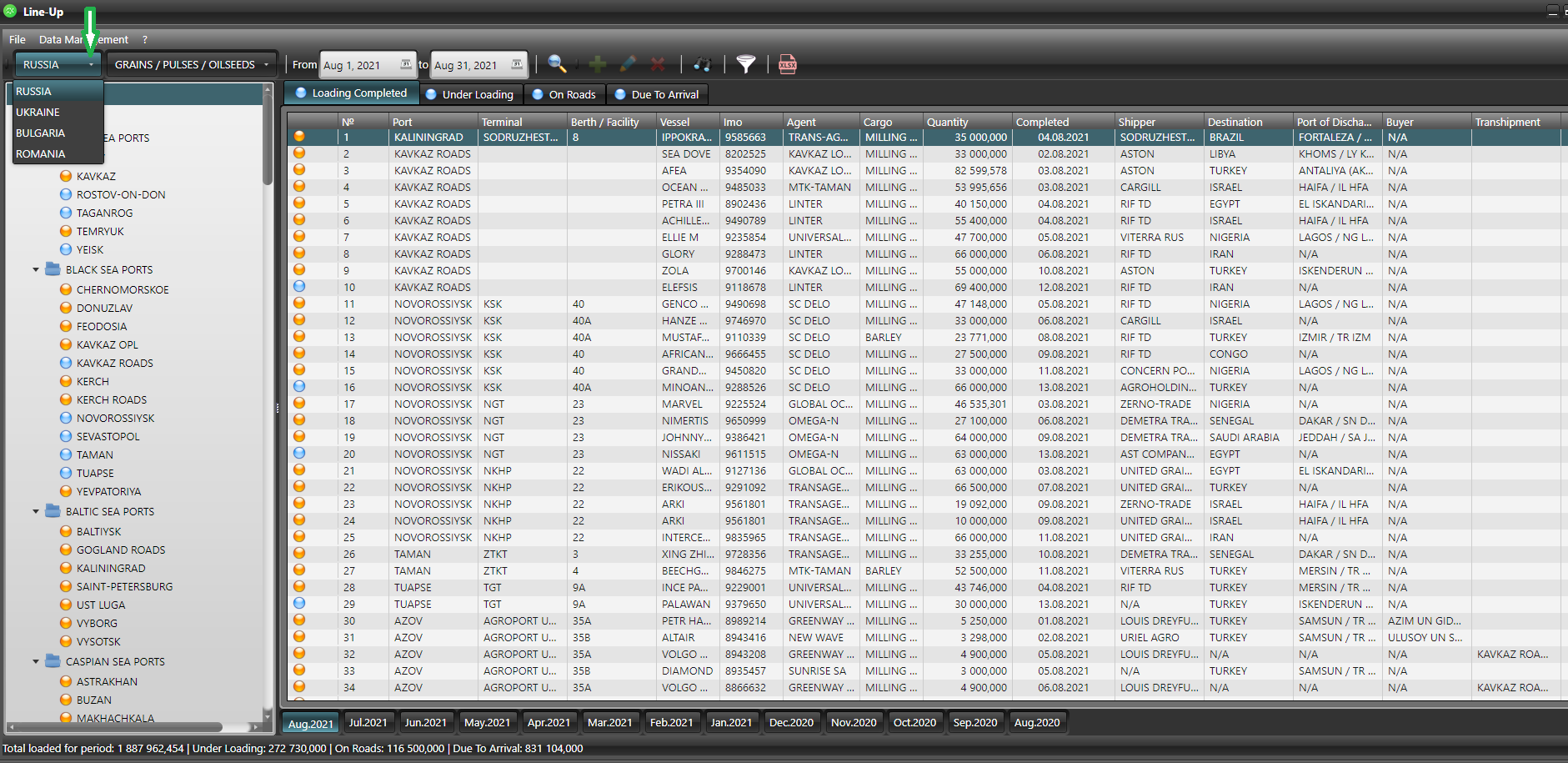Click the ports tree vertical scrollbar thumb
Screen dimensions: 1568x763
click(x=268, y=139)
